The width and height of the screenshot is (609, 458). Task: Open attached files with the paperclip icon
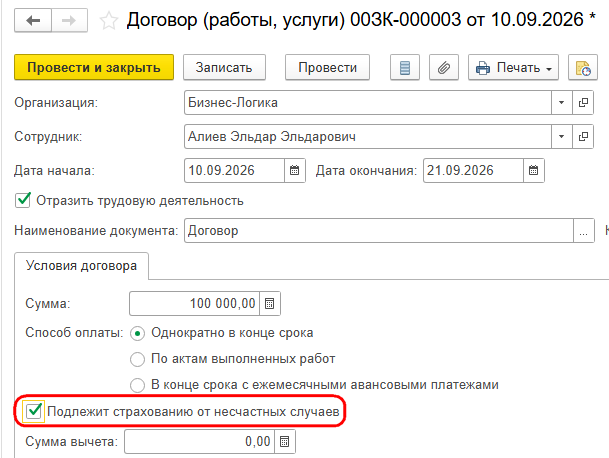444,68
